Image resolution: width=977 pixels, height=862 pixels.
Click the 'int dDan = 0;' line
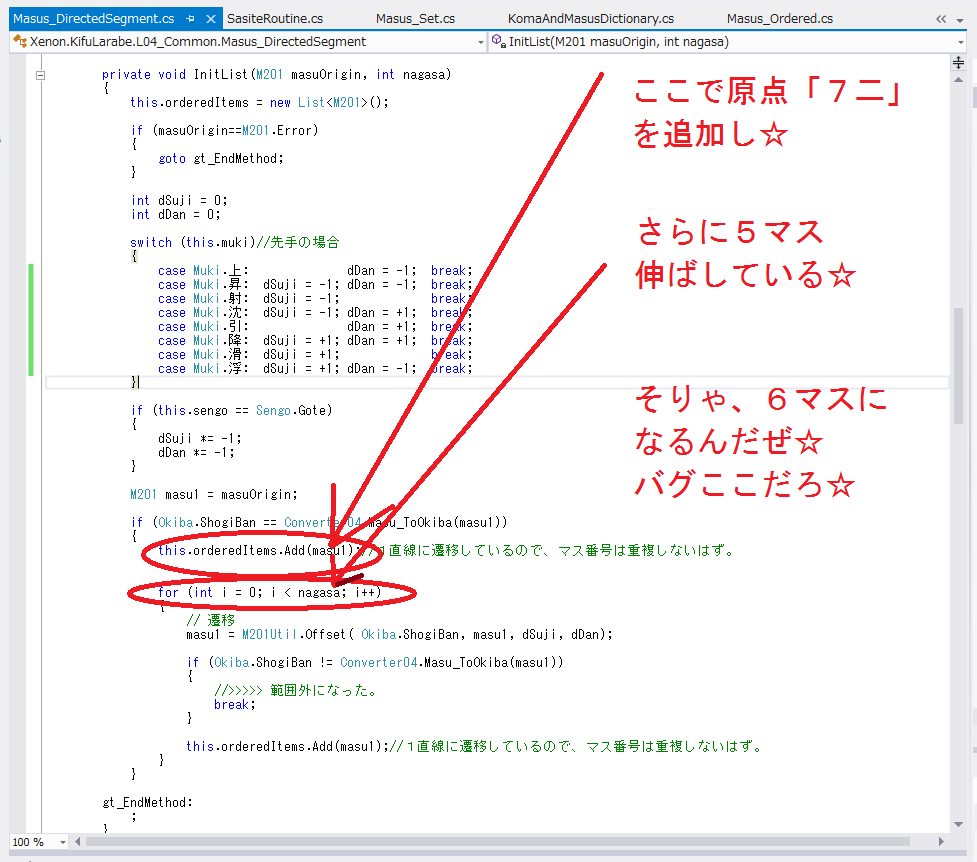[175, 214]
